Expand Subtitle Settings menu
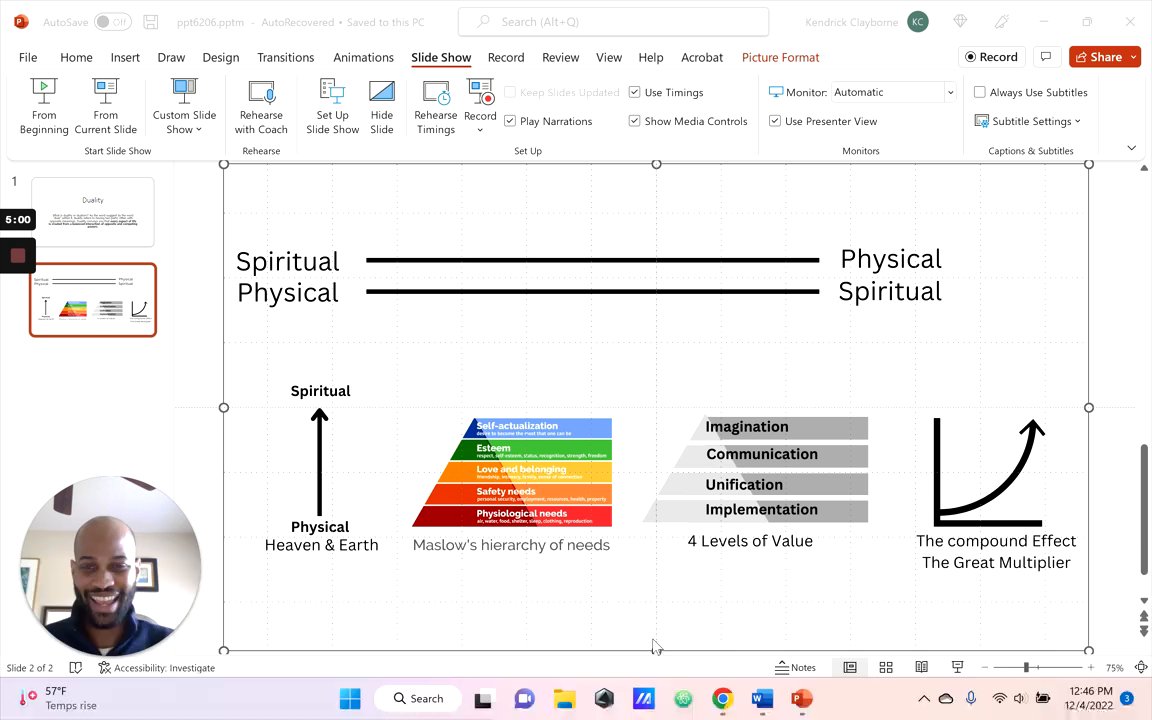Viewport: 1152px width, 720px height. click(x=1028, y=121)
